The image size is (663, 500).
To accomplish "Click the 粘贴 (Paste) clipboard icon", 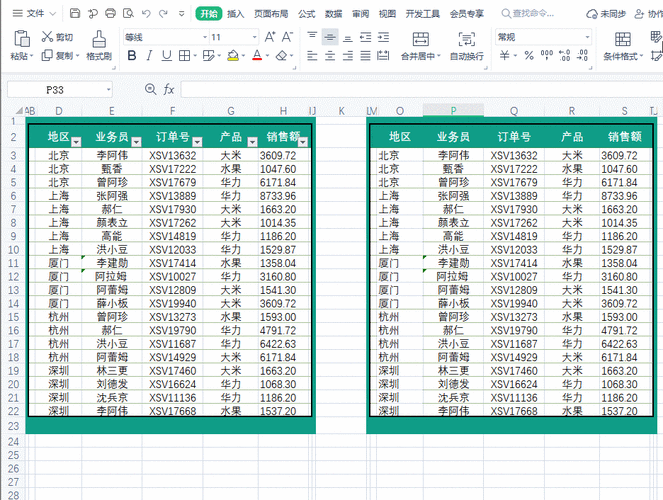I will (22, 38).
